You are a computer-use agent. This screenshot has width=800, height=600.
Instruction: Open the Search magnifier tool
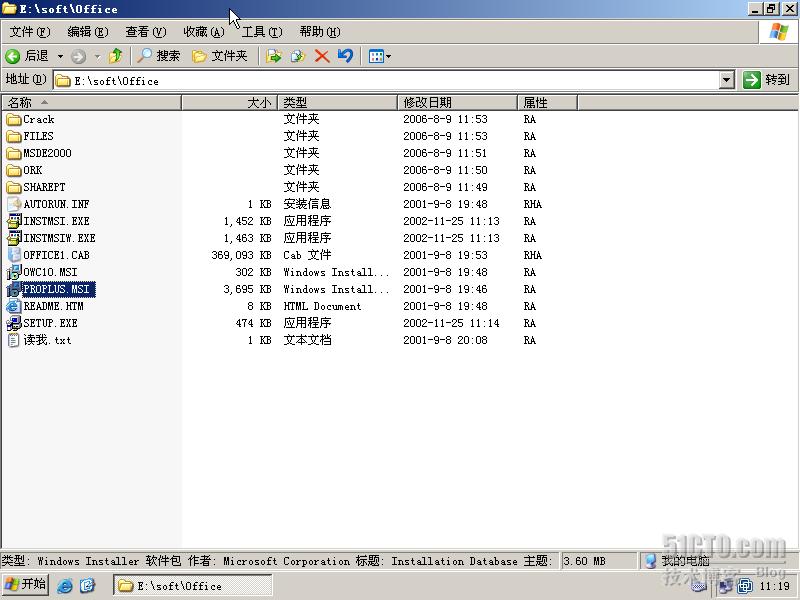(159, 56)
